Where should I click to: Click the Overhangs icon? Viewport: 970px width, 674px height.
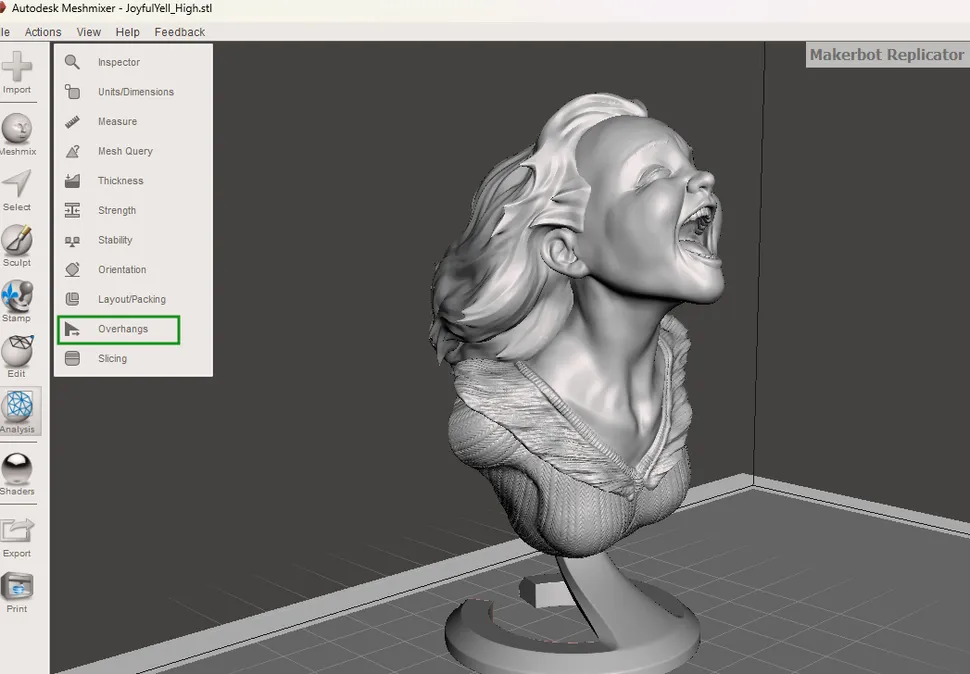click(x=72, y=329)
